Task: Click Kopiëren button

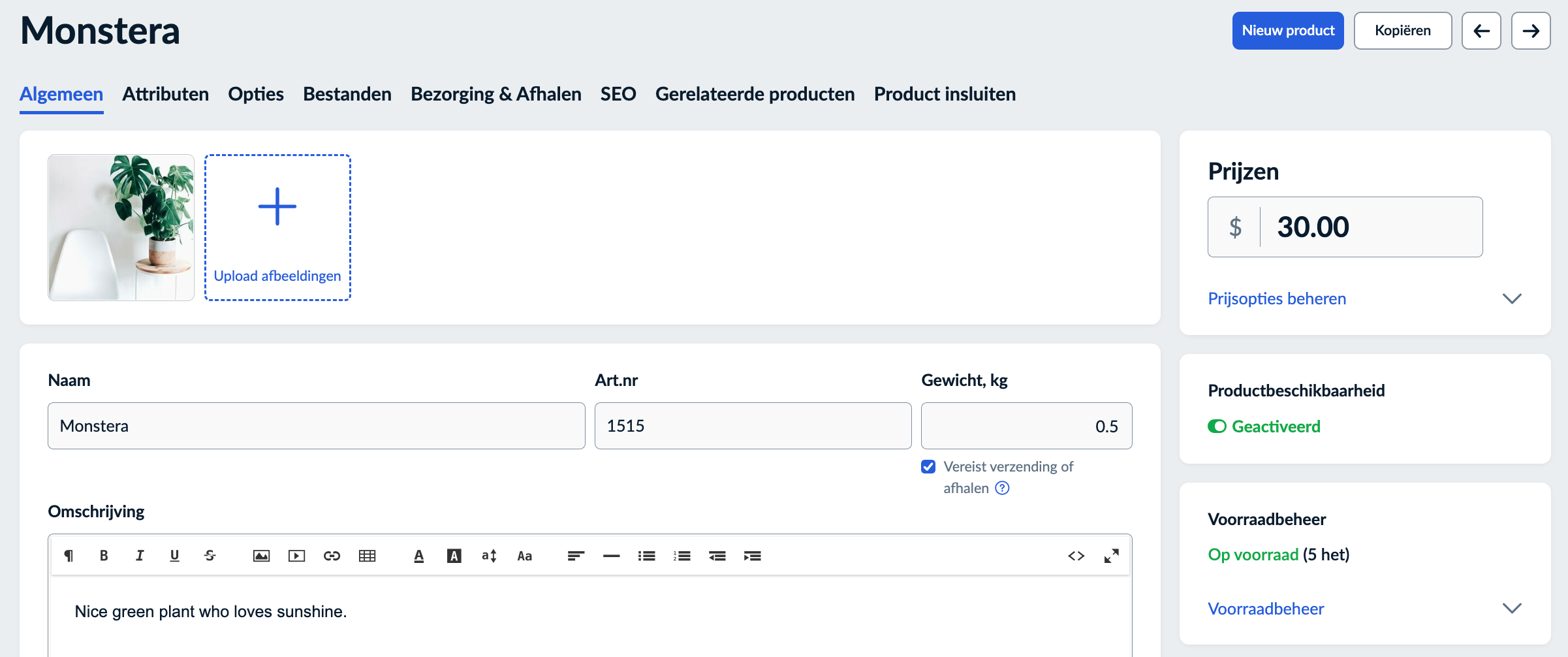Action: [x=1403, y=31]
